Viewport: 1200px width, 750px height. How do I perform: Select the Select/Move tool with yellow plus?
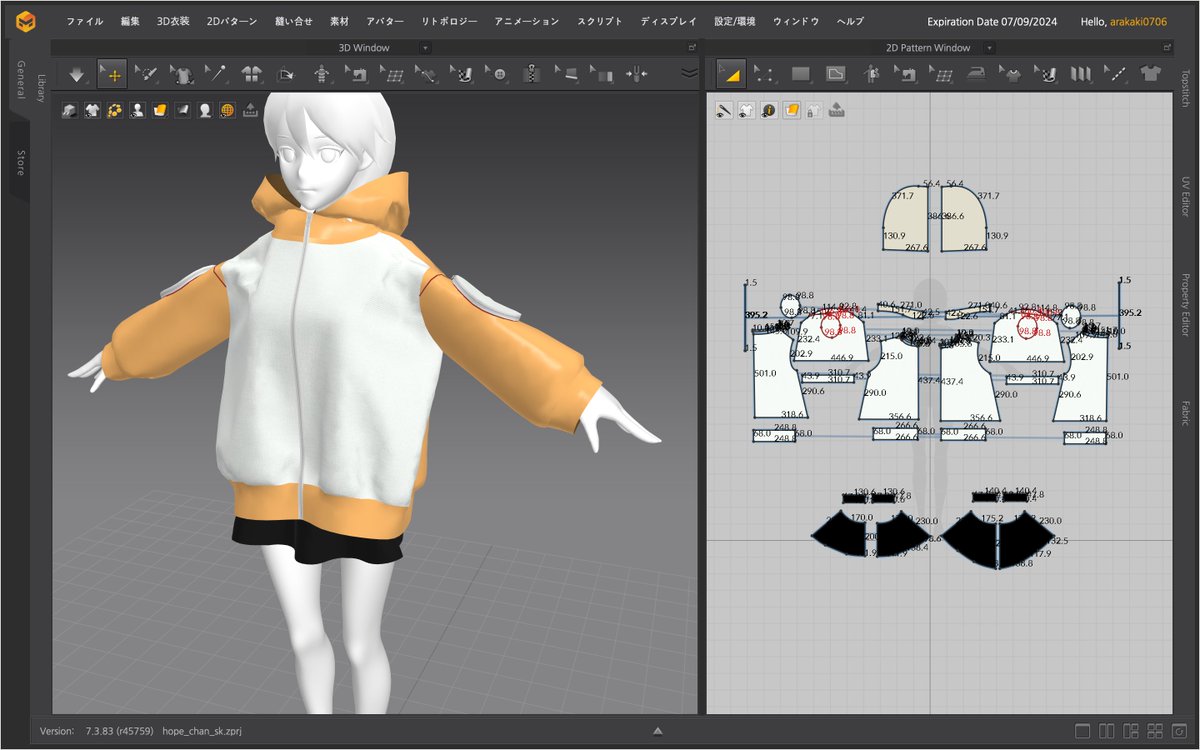pyautogui.click(x=112, y=73)
